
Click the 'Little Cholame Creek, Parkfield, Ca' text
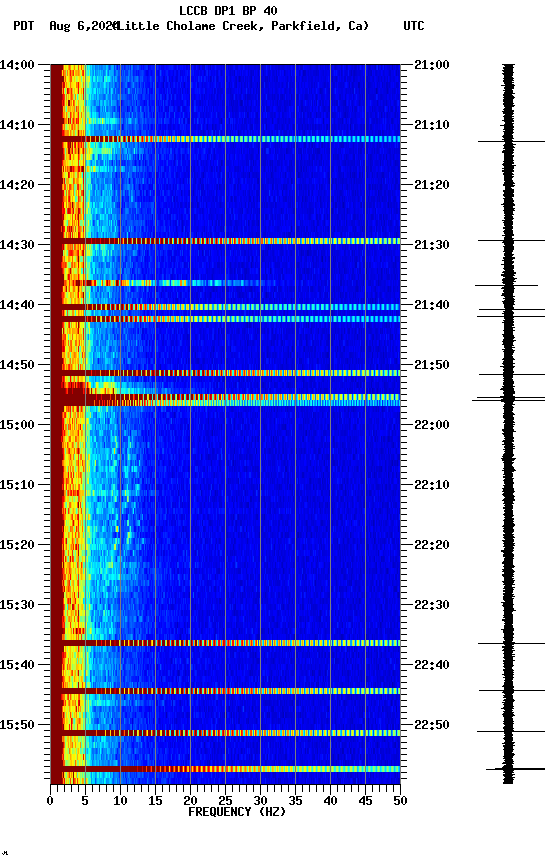click(x=242, y=26)
